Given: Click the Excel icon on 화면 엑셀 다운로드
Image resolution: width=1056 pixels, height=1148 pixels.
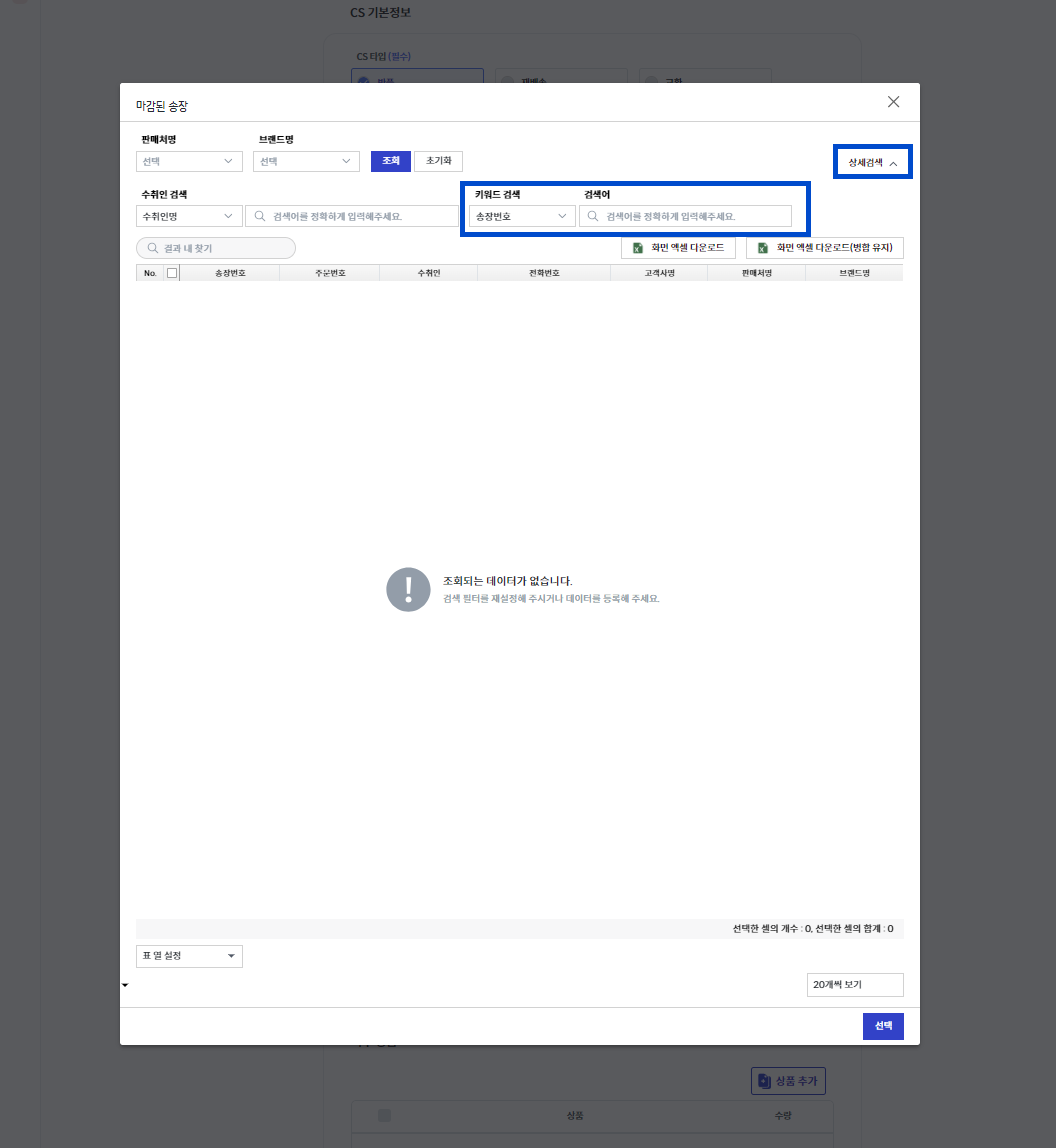Looking at the screenshot, I should pyautogui.click(x=638, y=248).
